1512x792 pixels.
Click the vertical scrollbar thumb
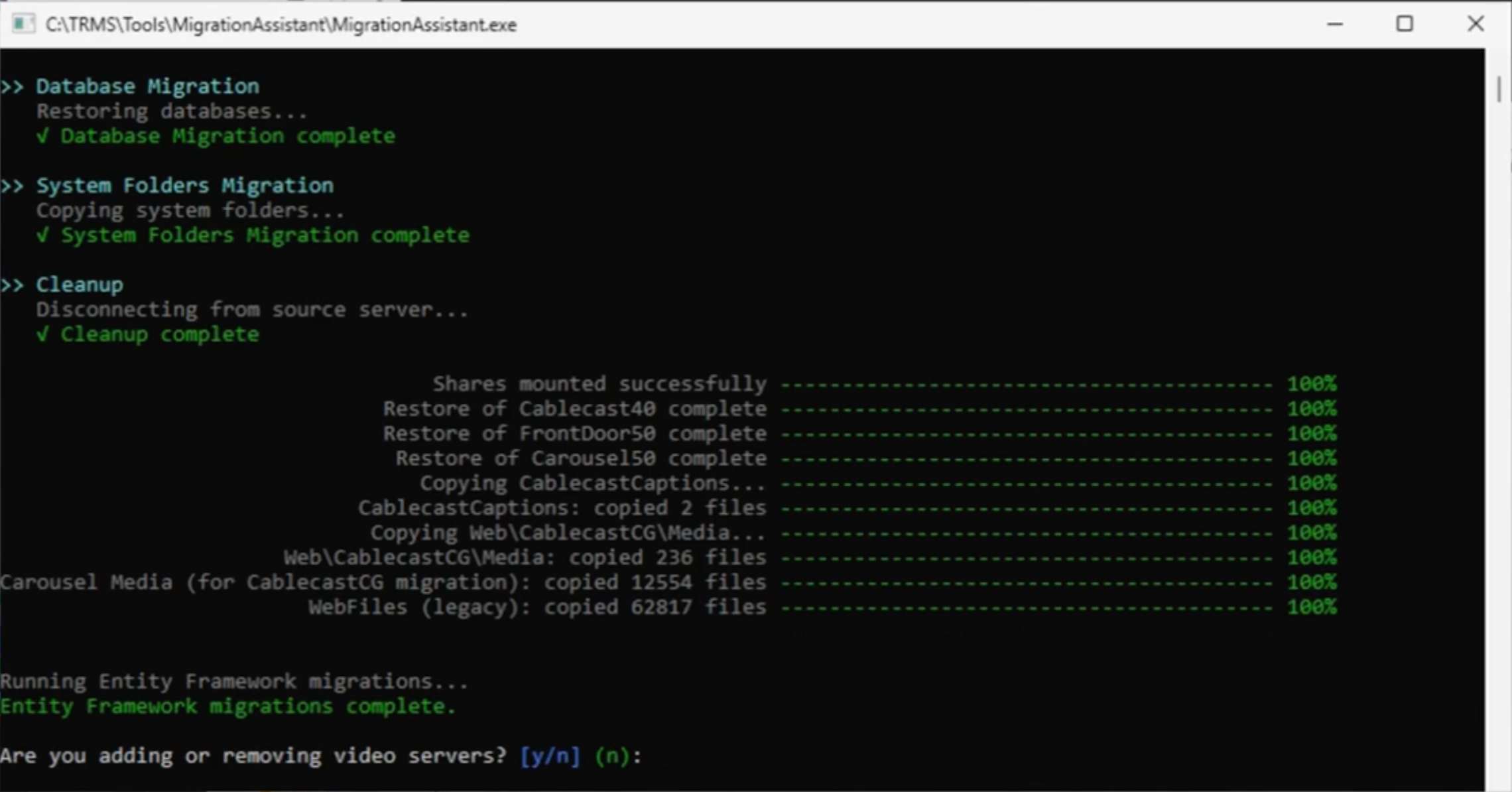(x=1499, y=89)
